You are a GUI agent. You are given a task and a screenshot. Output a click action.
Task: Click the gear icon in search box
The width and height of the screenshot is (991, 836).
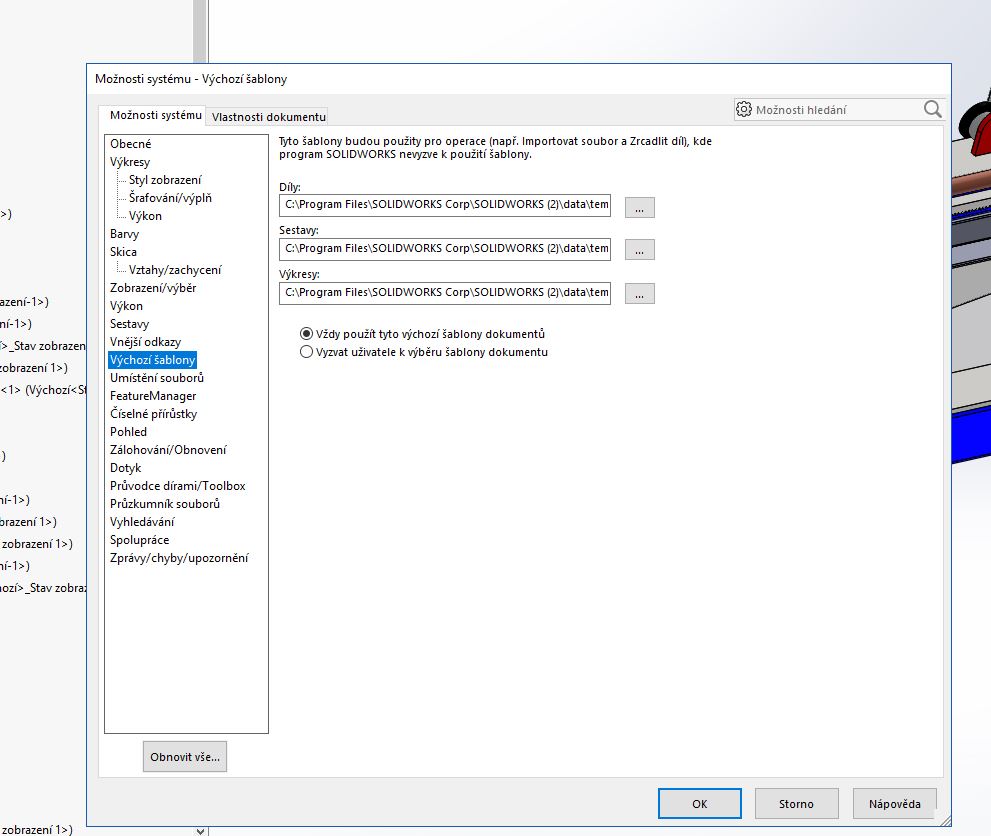[x=744, y=110]
